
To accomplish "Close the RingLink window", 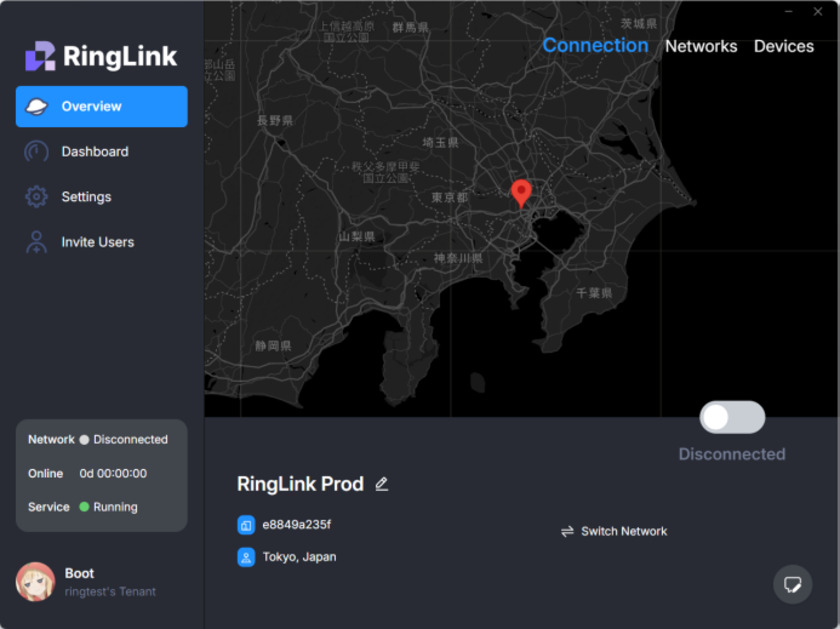I will tap(818, 11).
